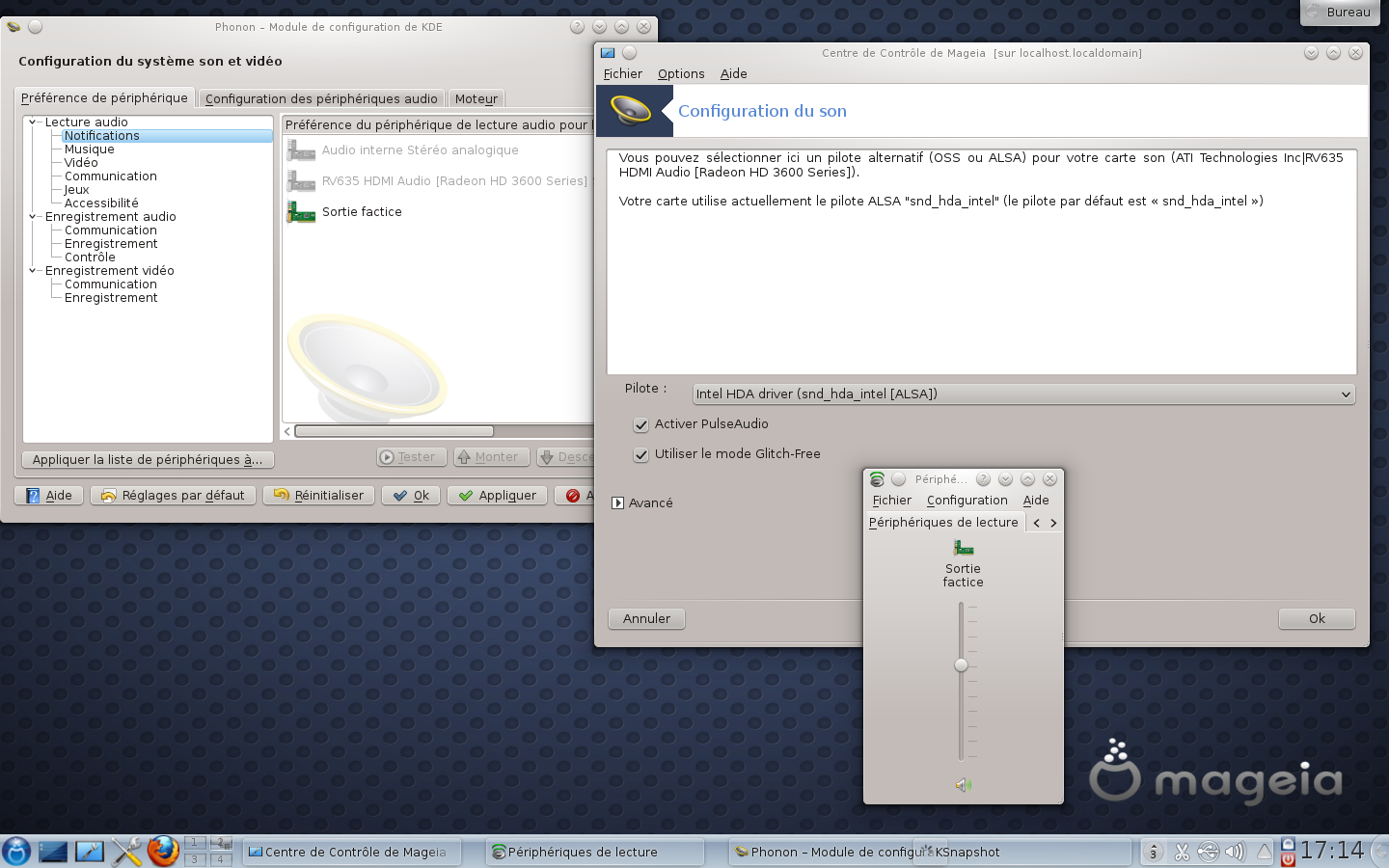Screen dimensions: 1389x868
Task: Open the Aide menu in the mixer window
Action: point(1036,501)
